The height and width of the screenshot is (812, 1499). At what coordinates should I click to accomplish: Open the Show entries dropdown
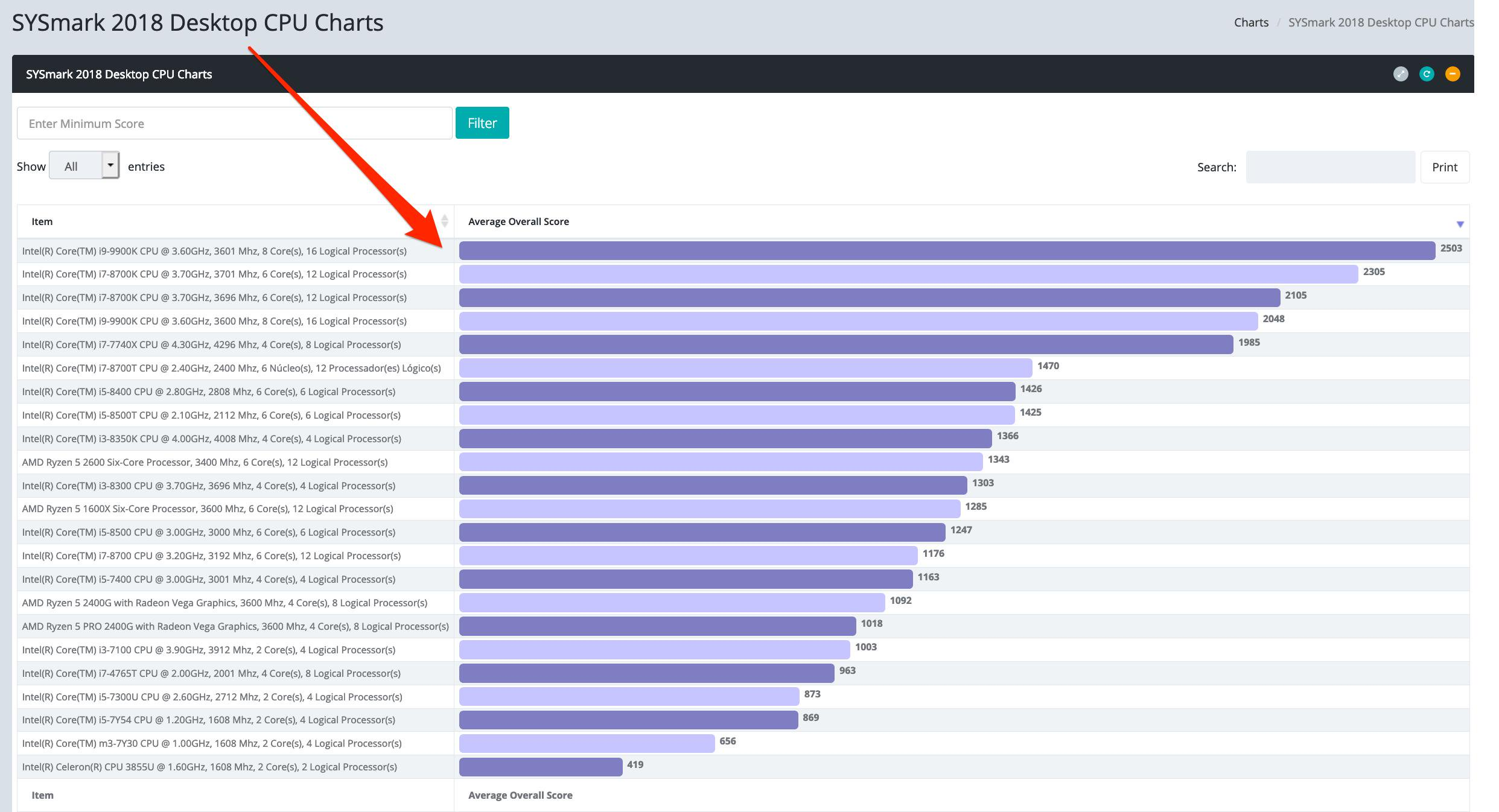(x=84, y=165)
